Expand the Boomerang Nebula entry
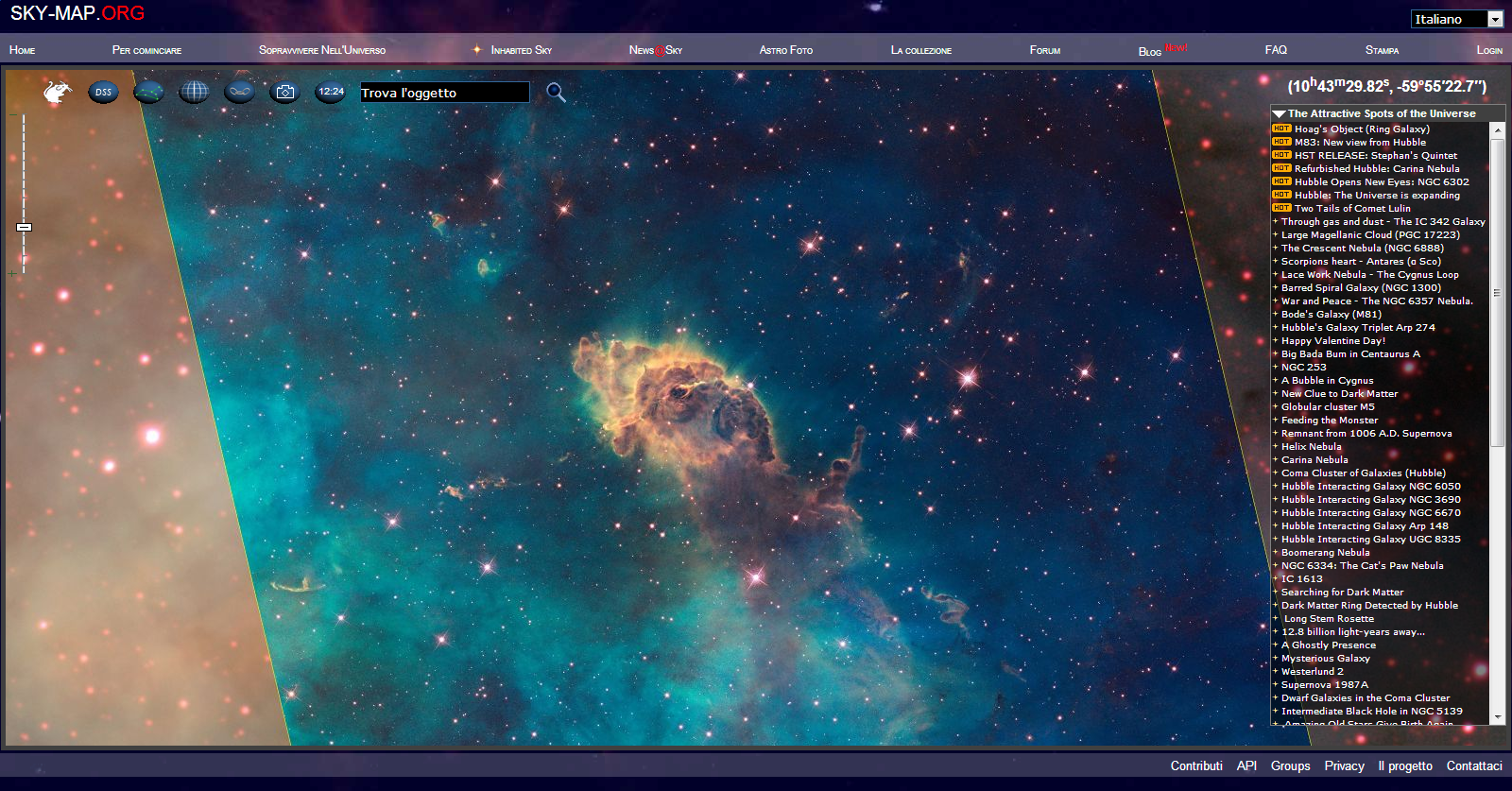Image resolution: width=1512 pixels, height=791 pixels. (x=1275, y=552)
